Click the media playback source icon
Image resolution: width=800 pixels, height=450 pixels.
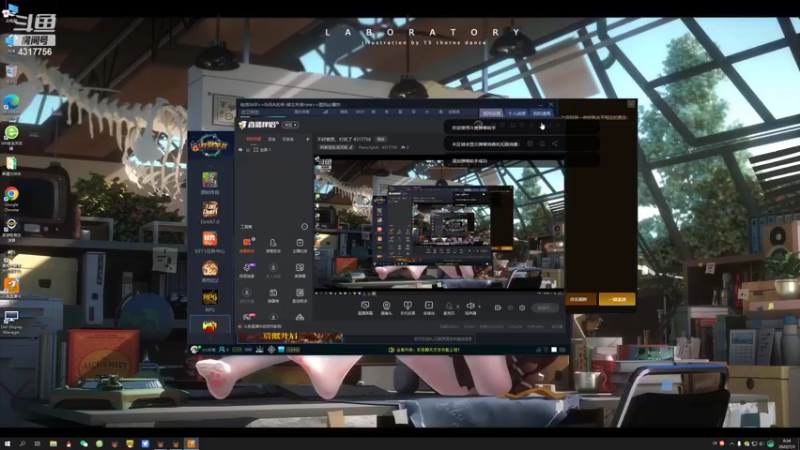(x=429, y=308)
